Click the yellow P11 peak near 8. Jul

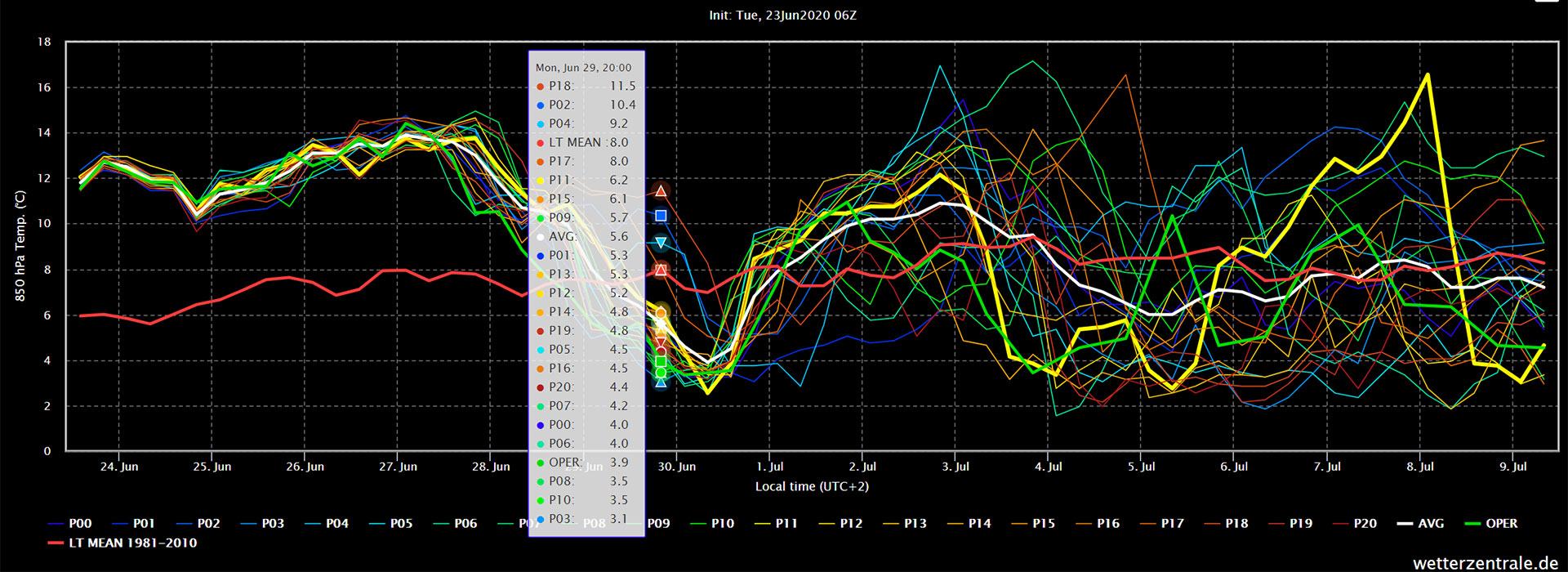1427,75
